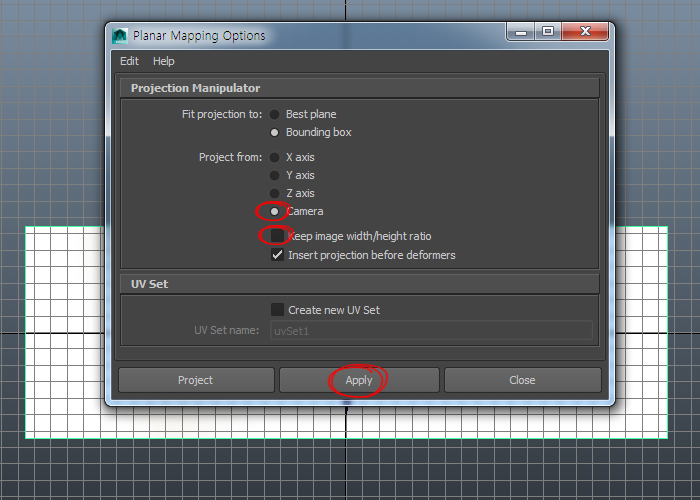Select Camera as projection source
This screenshot has width=700, height=500.
(275, 211)
